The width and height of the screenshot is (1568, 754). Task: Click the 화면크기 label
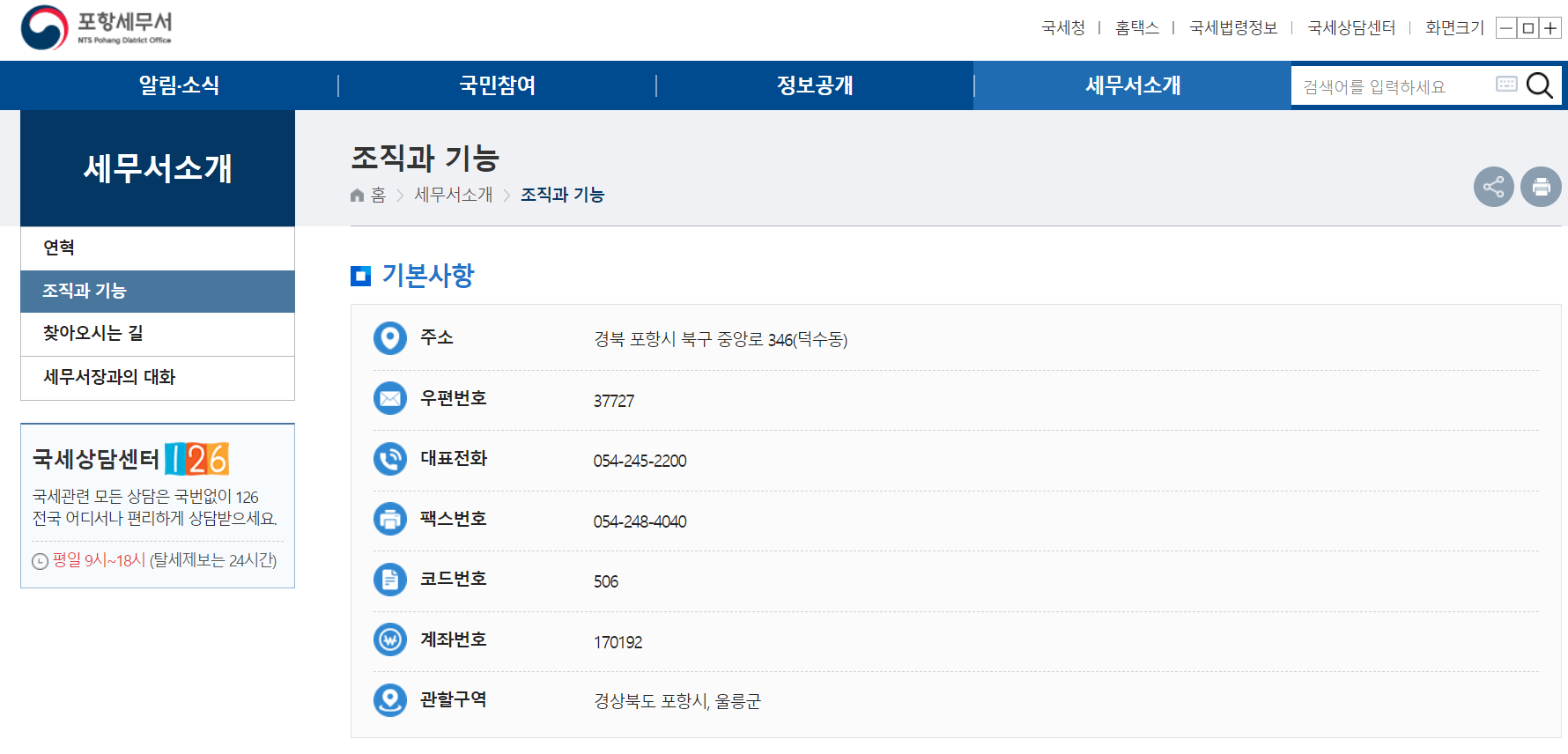tap(1455, 28)
